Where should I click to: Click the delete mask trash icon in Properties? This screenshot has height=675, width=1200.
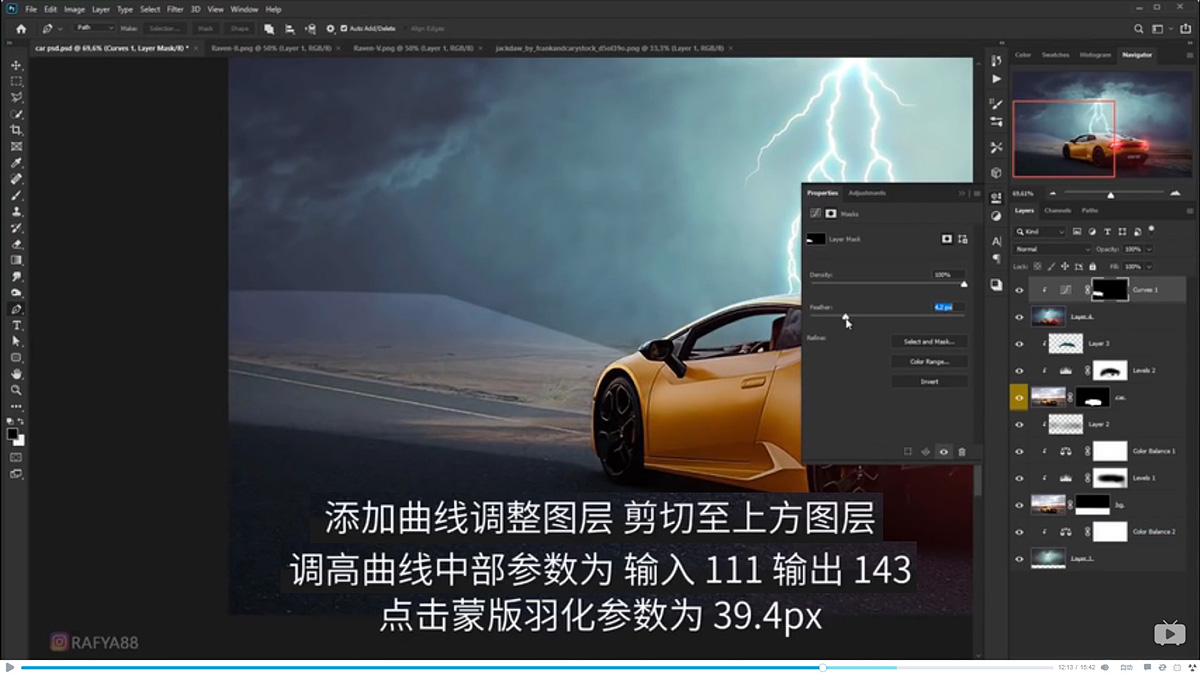coord(961,450)
